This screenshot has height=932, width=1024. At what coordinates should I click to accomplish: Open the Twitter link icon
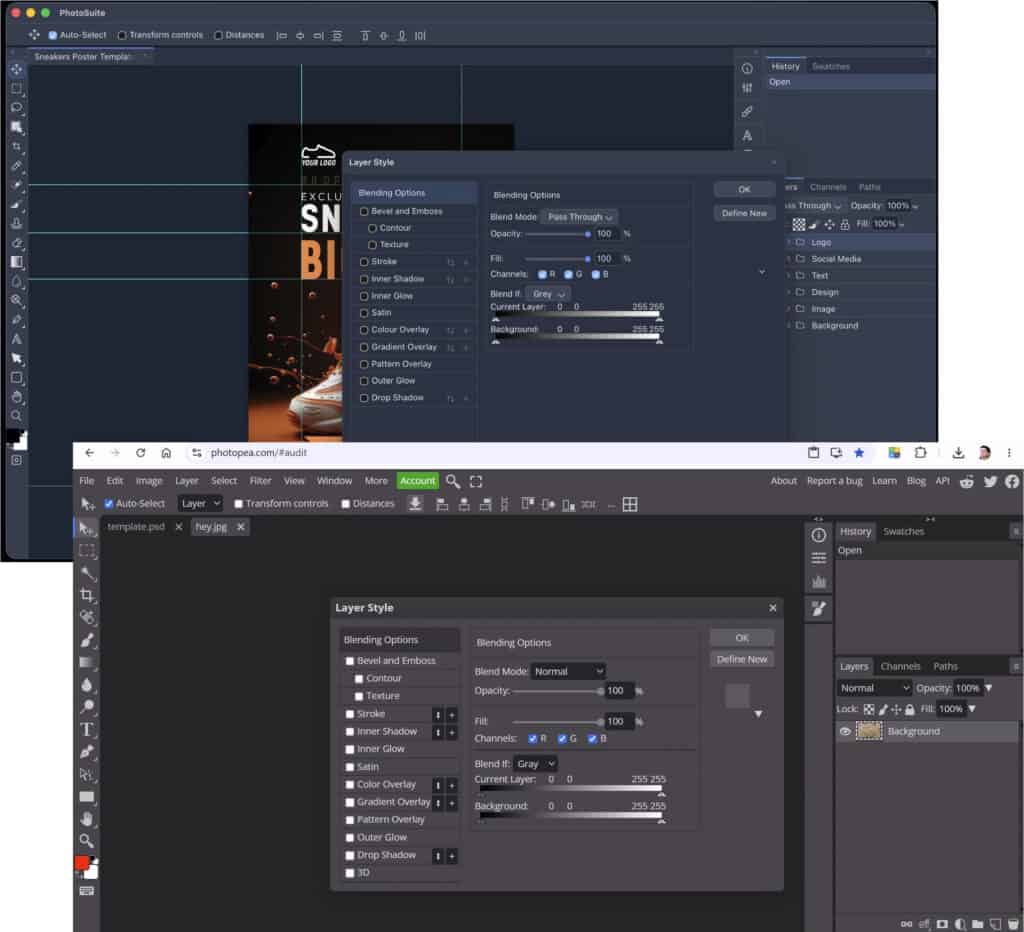tap(991, 481)
